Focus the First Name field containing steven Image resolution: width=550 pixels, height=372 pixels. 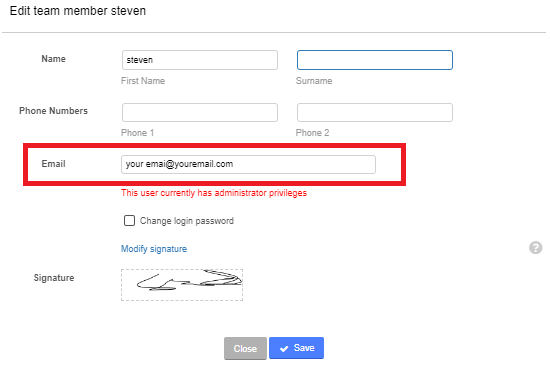click(x=200, y=60)
